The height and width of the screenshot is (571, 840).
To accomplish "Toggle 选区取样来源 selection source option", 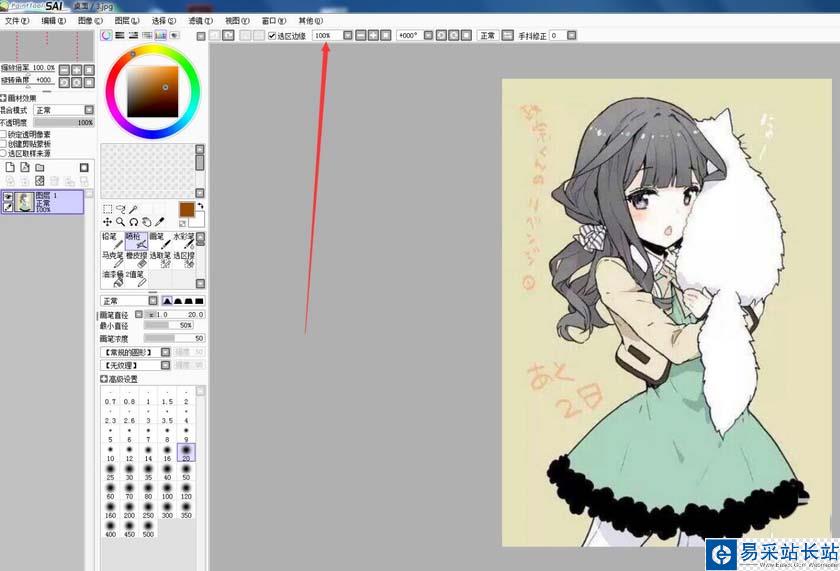I will coord(3,153).
